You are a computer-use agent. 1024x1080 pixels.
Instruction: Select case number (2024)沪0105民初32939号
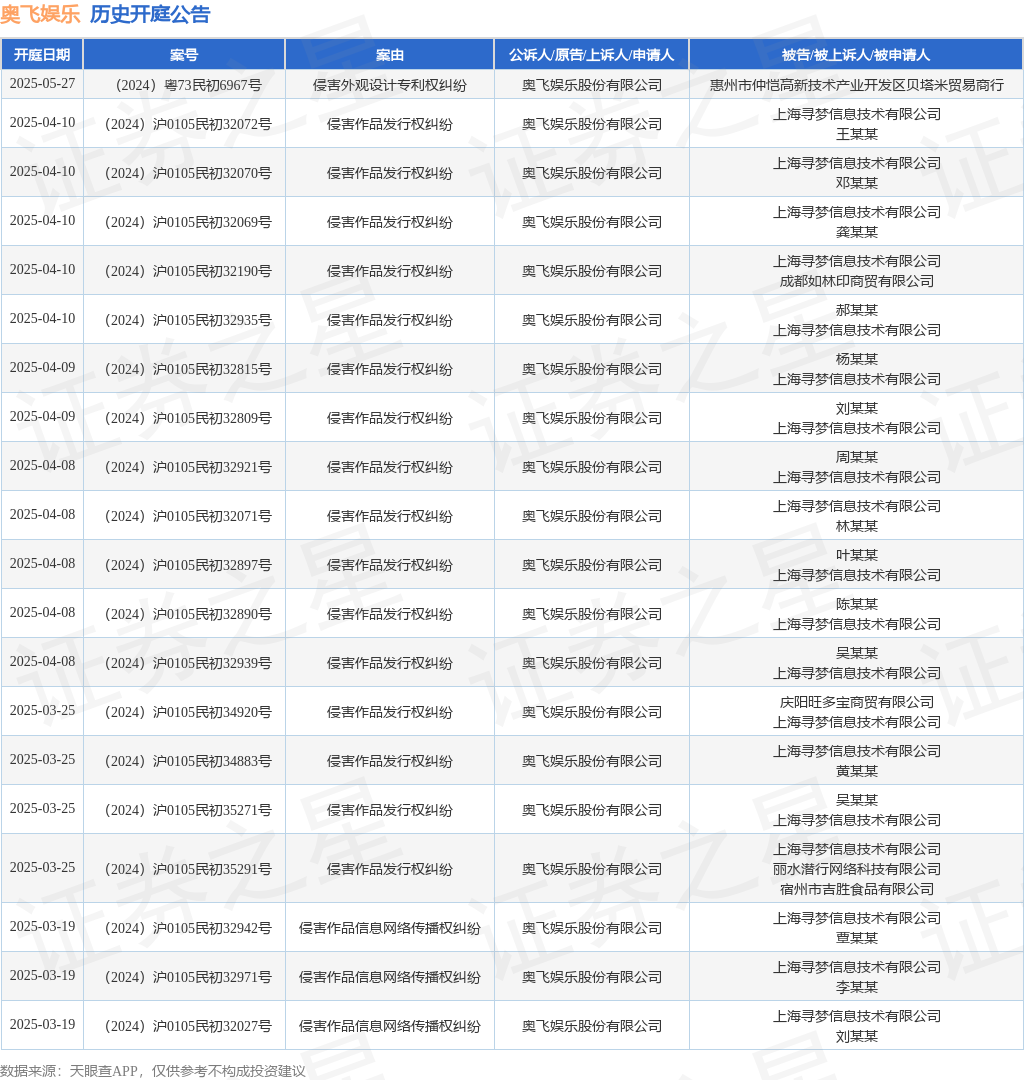188,663
